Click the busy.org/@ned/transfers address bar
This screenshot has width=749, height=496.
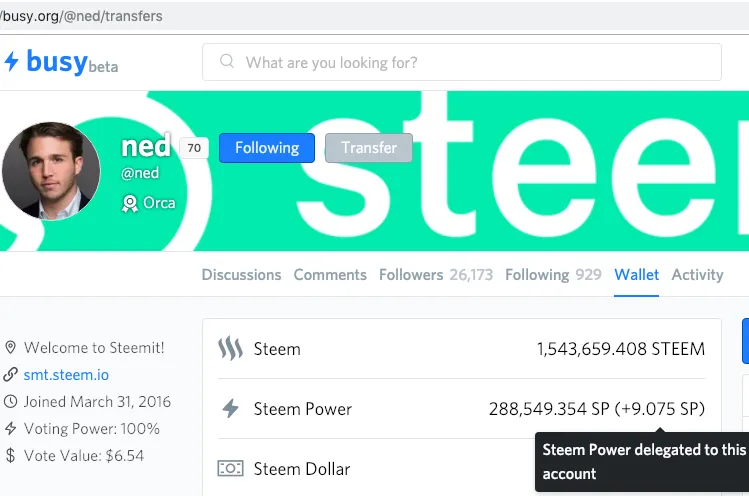(x=374, y=16)
